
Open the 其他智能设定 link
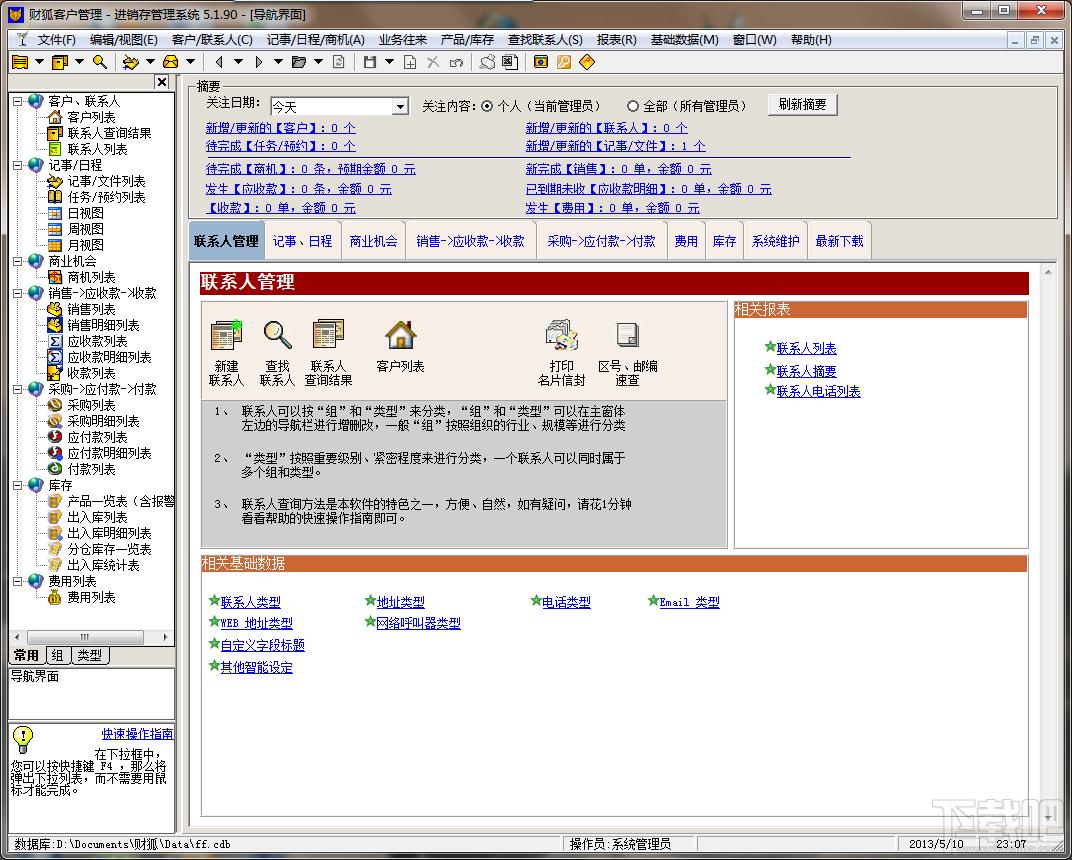coord(256,667)
